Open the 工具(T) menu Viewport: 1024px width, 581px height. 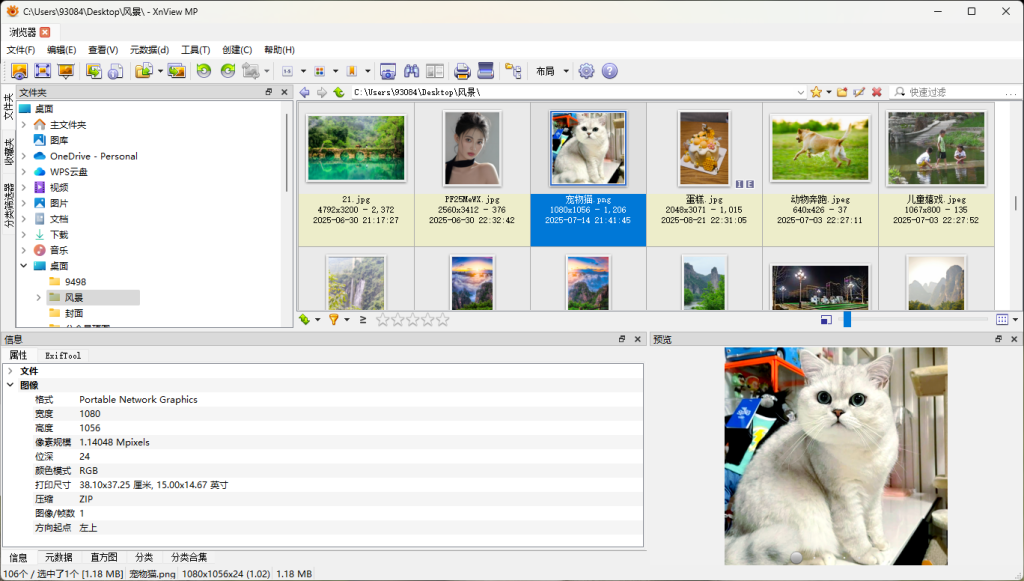click(x=195, y=50)
